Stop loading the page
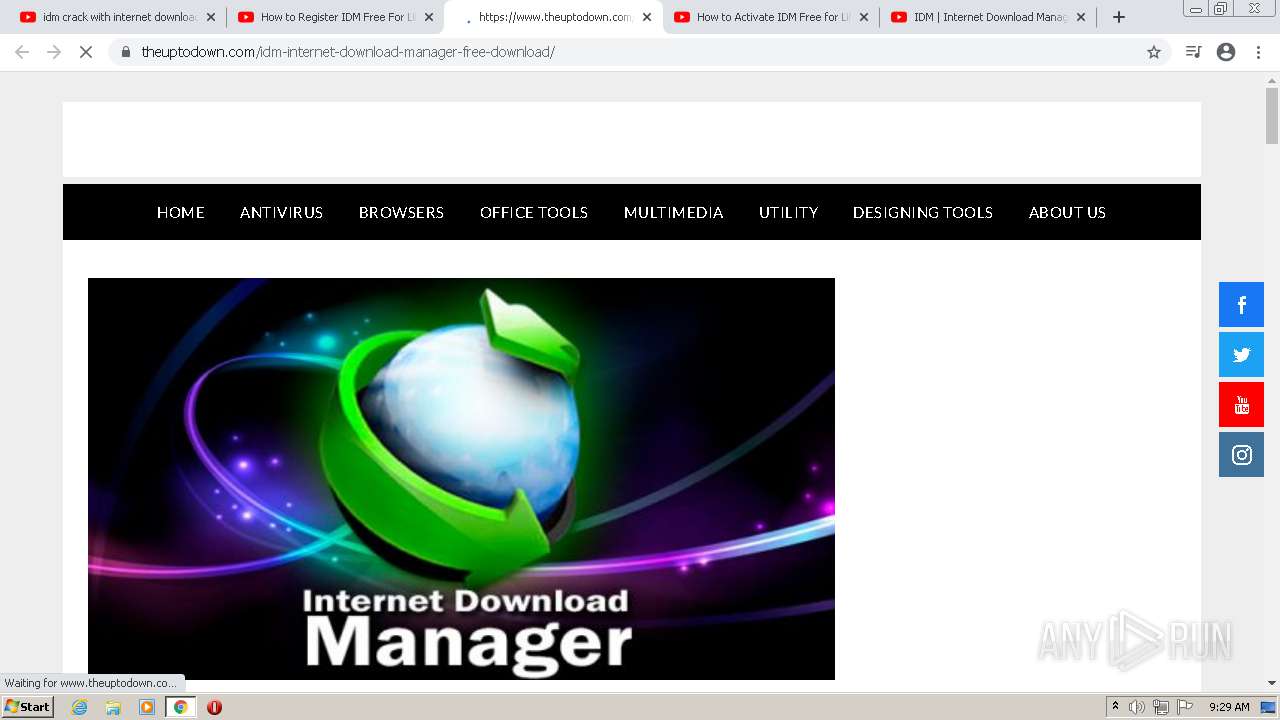Screen dimensions: 1280x720 pyautogui.click(x=86, y=52)
